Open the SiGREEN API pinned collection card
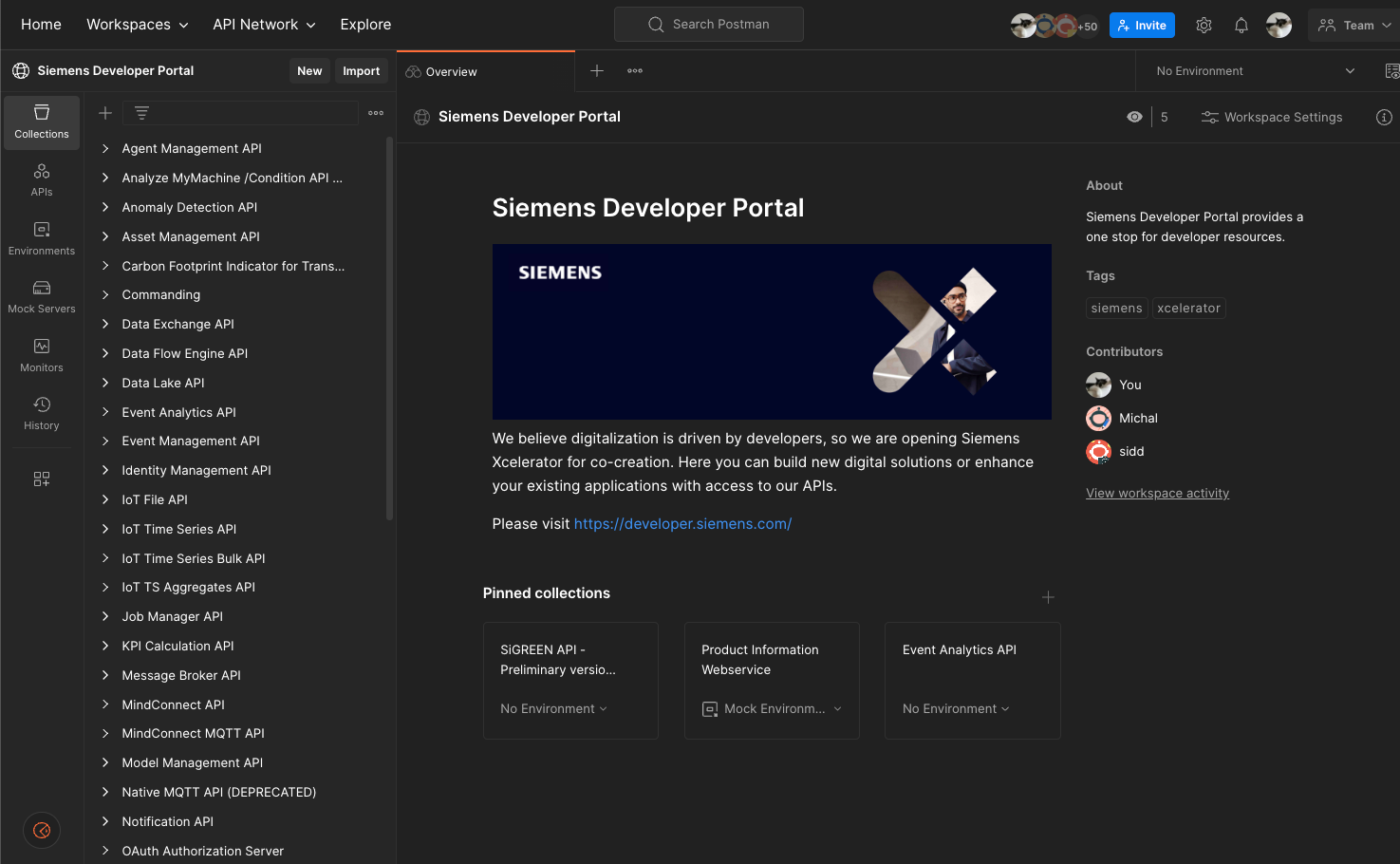The image size is (1400, 864). 570,681
